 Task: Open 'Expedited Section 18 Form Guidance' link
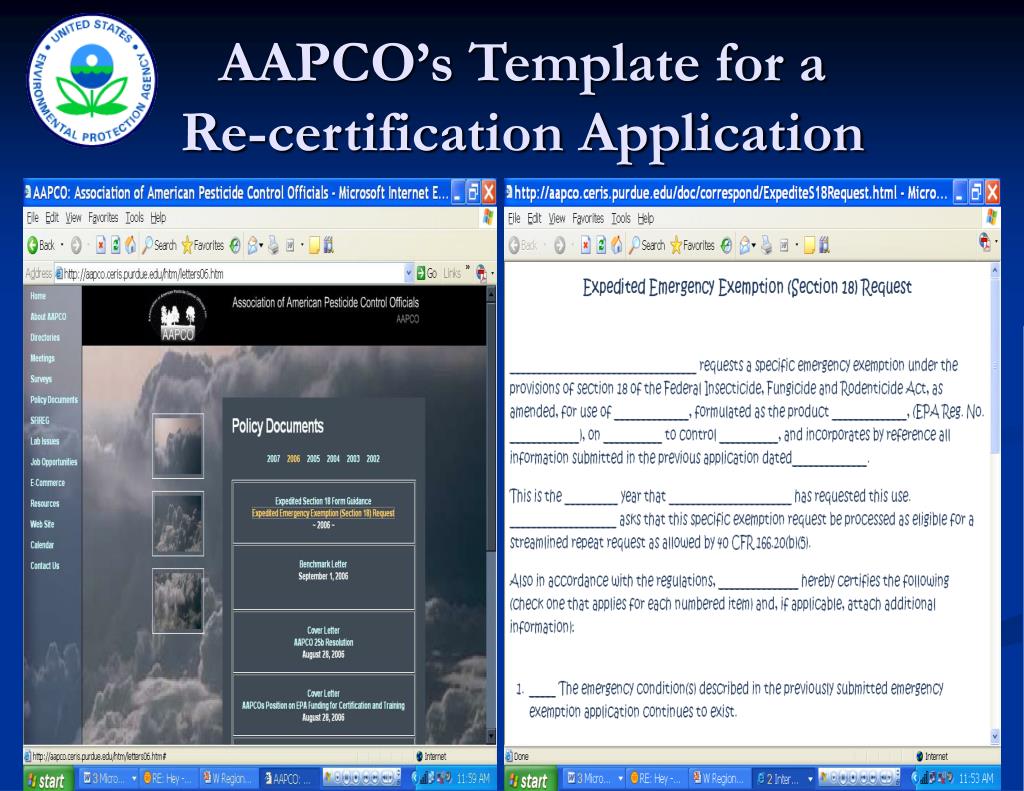coord(323,501)
